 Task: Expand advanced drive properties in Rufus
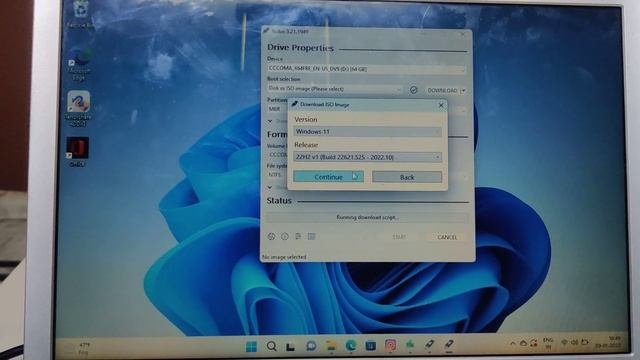pyautogui.click(x=270, y=121)
